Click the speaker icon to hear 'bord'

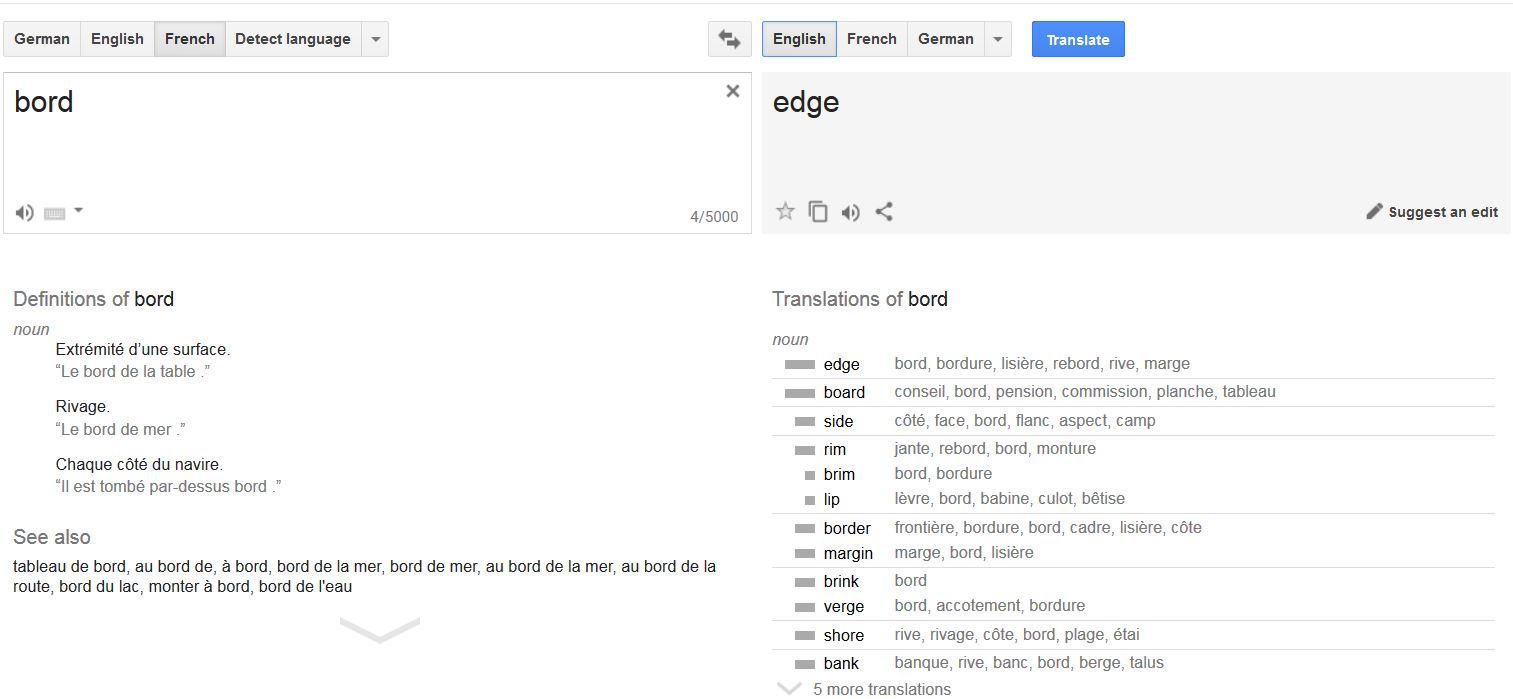[x=24, y=211]
